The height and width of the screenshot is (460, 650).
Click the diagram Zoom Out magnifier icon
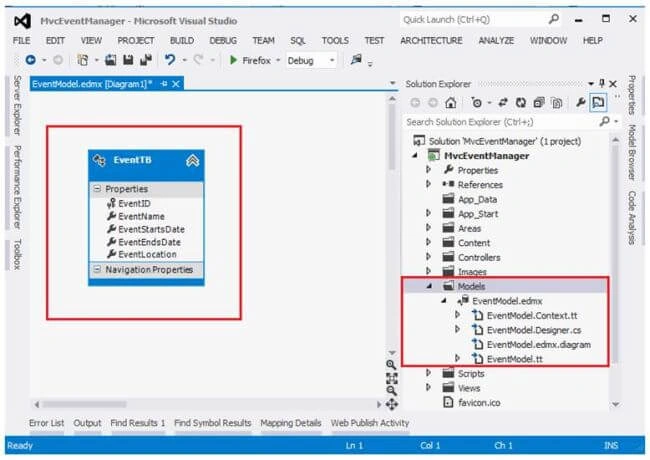[391, 390]
